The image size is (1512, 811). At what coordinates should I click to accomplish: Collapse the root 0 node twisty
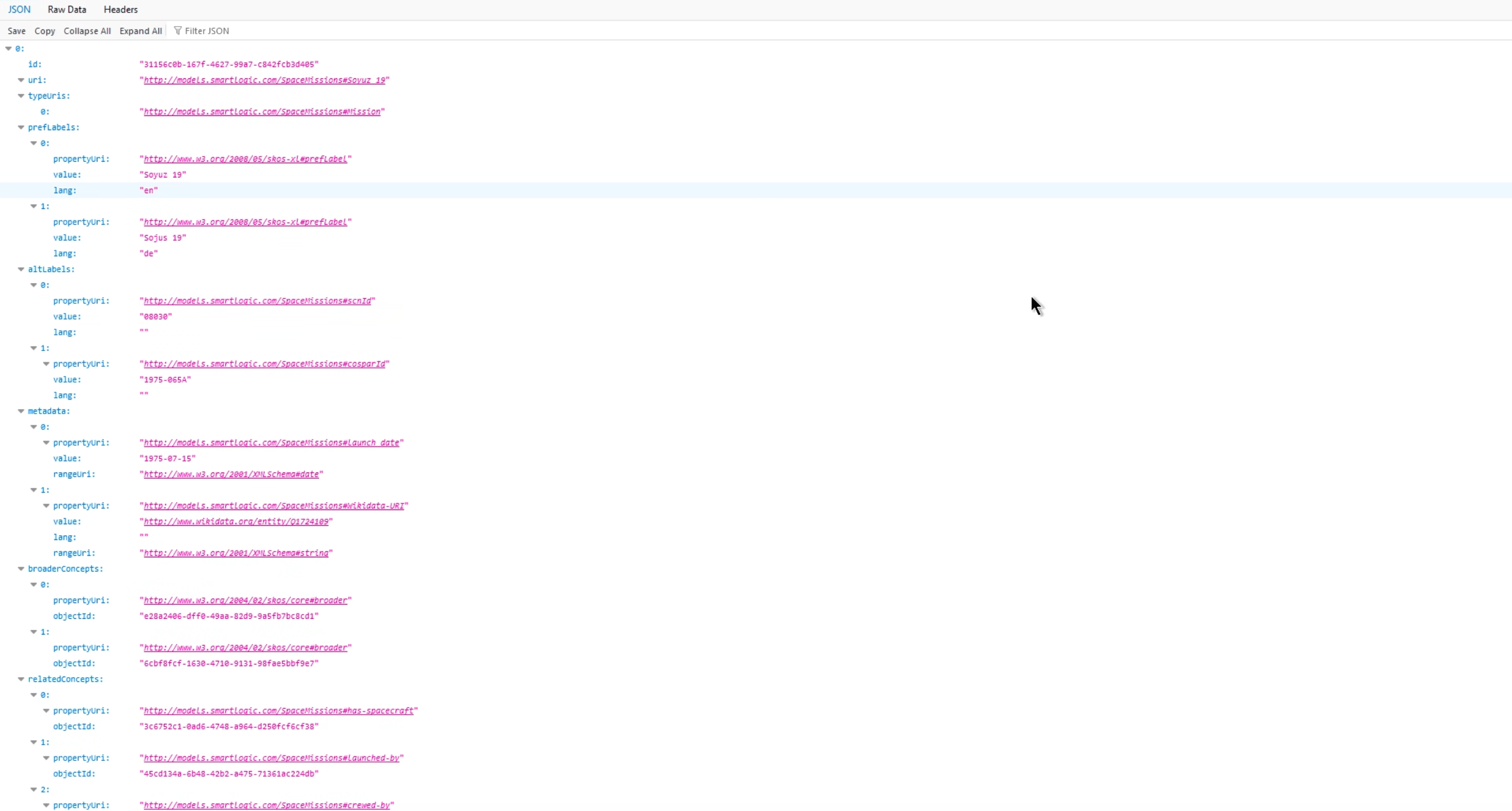point(9,48)
